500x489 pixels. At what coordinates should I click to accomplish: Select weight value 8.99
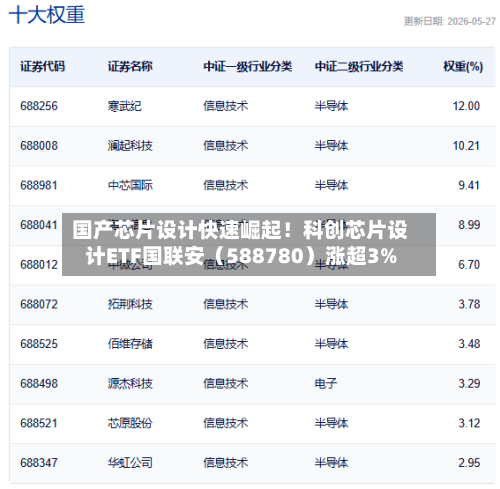[469, 225]
